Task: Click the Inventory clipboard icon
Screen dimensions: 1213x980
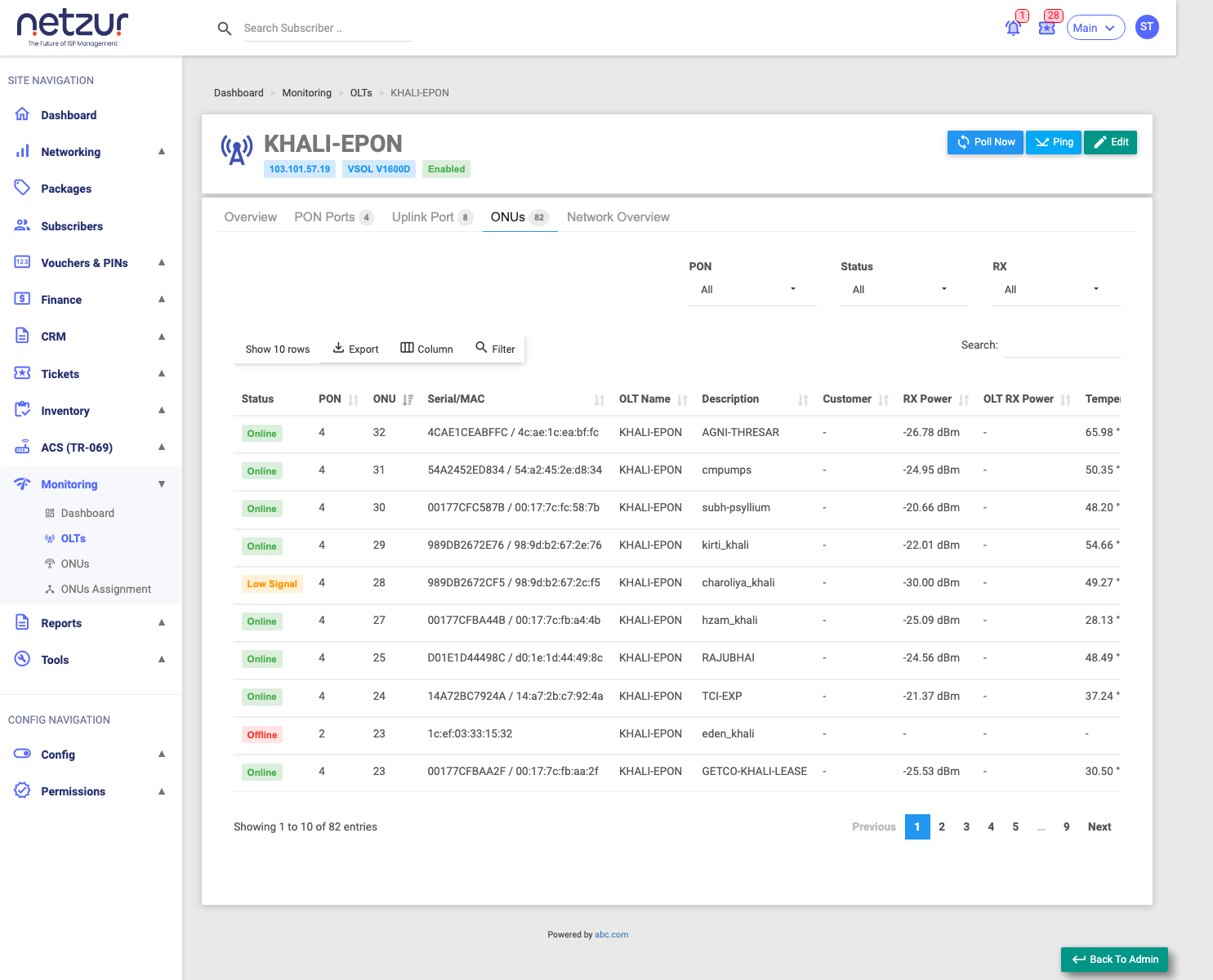Action: tap(23, 410)
